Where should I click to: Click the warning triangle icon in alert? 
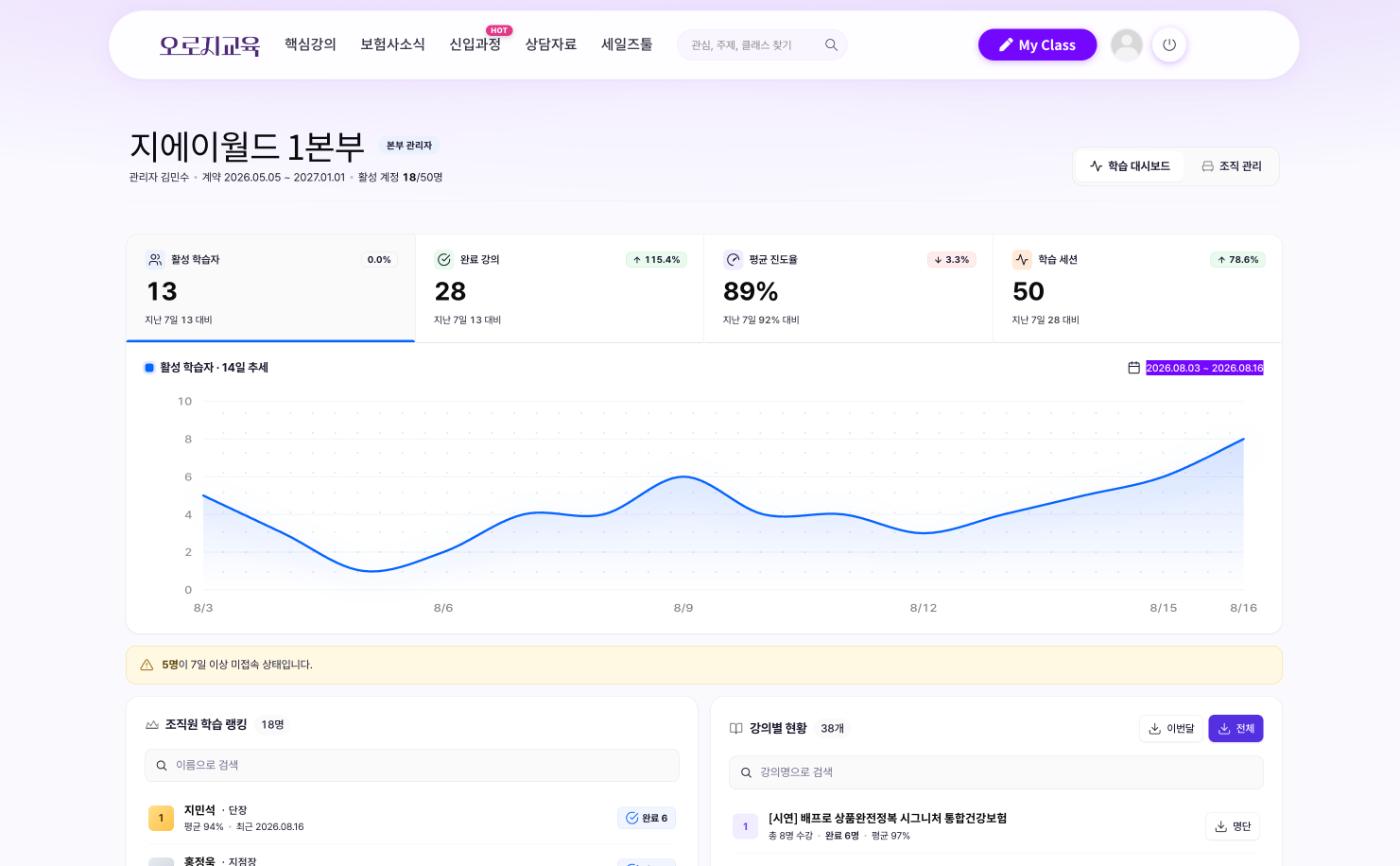click(x=147, y=665)
